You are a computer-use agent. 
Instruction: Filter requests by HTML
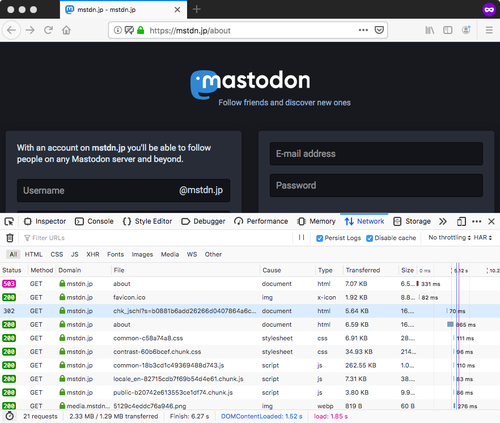(33, 254)
